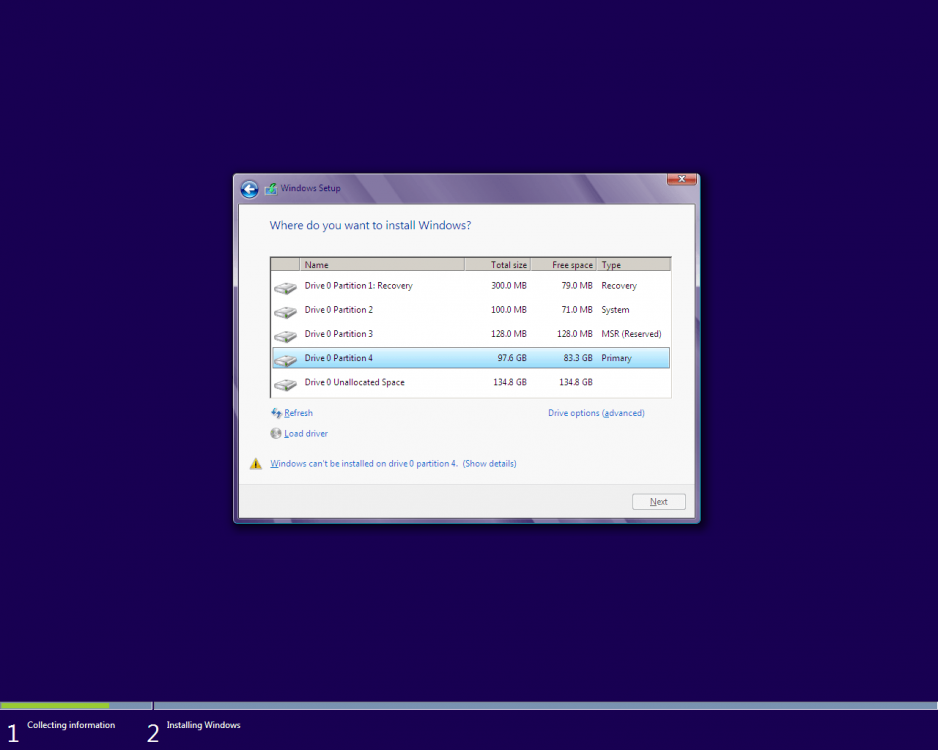Click the Refresh arrows icon
This screenshot has height=750, width=938.
click(x=276, y=413)
